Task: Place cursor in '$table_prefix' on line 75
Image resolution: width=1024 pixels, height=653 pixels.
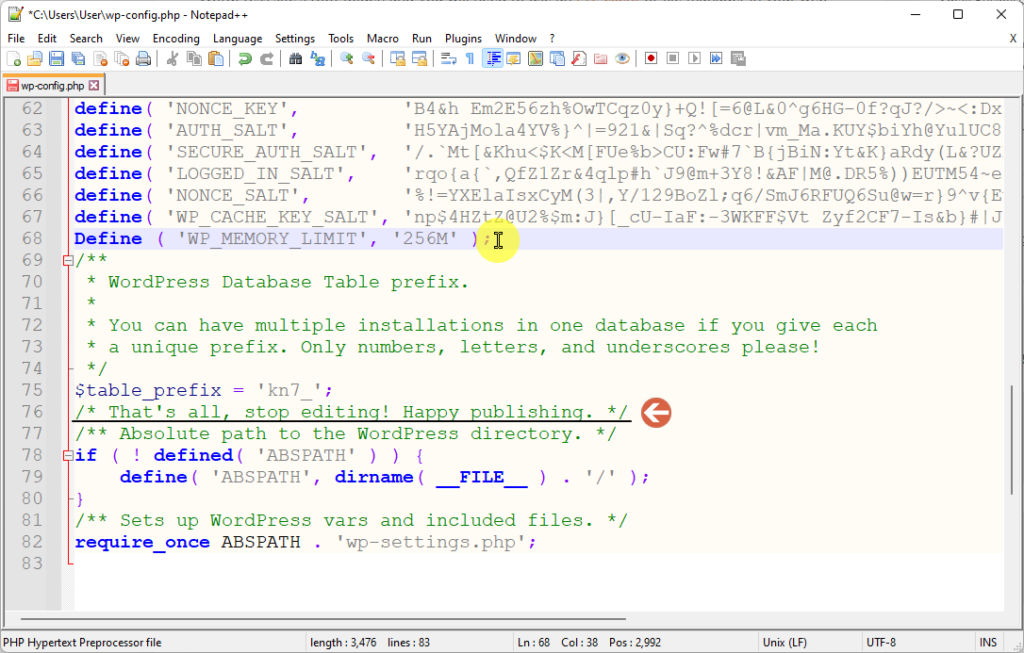Action: (x=148, y=390)
